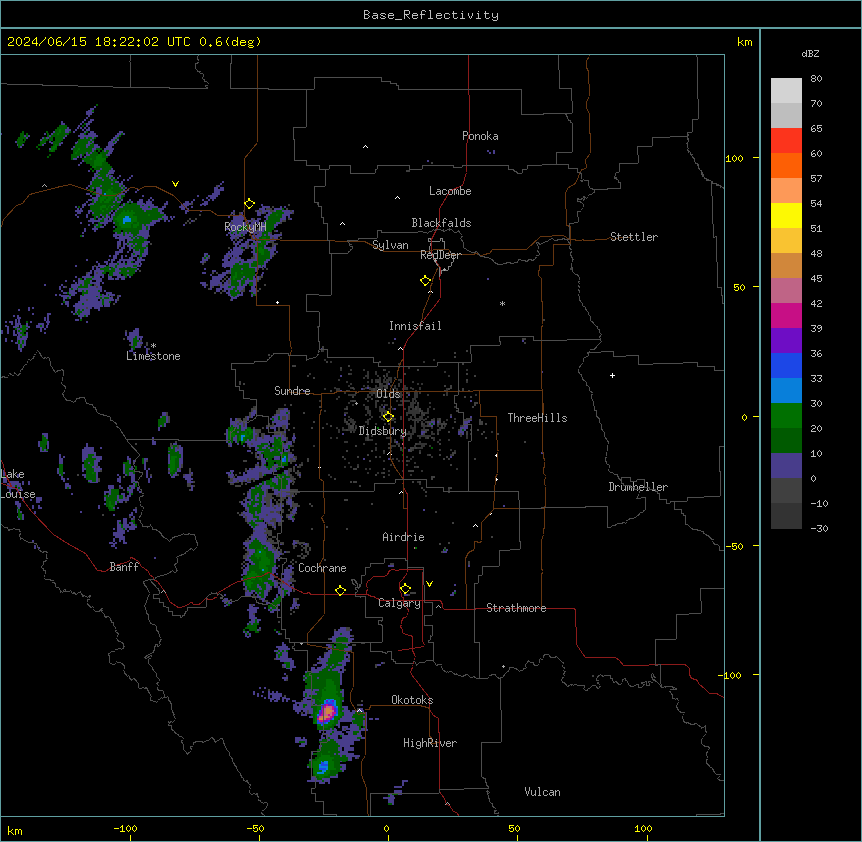This screenshot has height=842, width=862.
Task: Pick the orange 57-60 dBZ legend swatch
Action: point(786,166)
